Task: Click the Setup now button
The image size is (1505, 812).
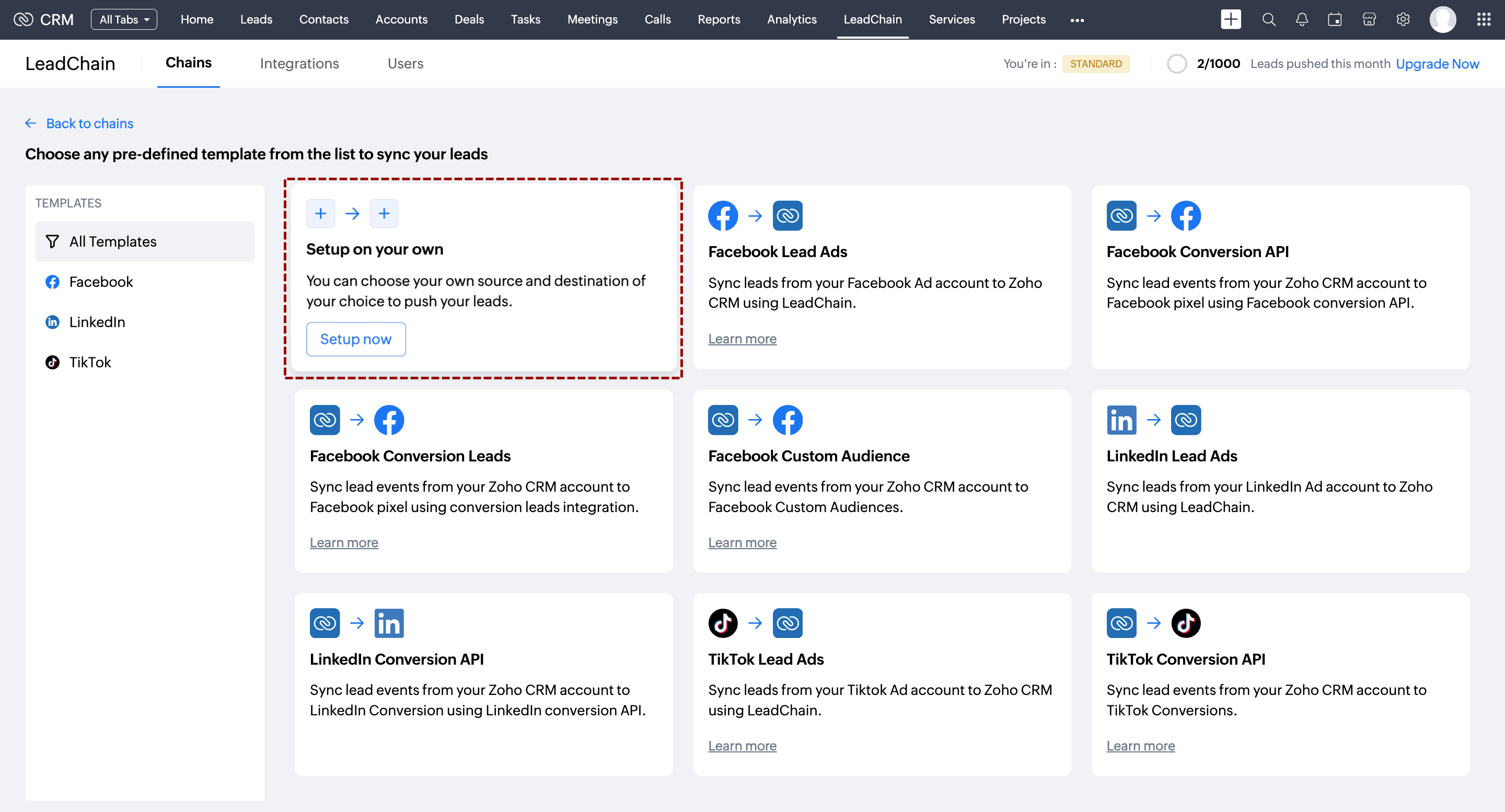Action: pyautogui.click(x=356, y=339)
